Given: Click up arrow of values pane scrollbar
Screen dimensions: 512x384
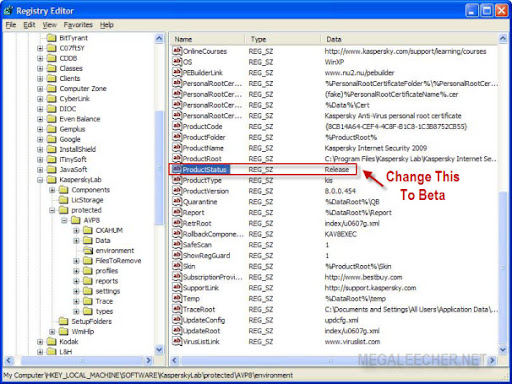Looking at the screenshot, I should [503, 39].
